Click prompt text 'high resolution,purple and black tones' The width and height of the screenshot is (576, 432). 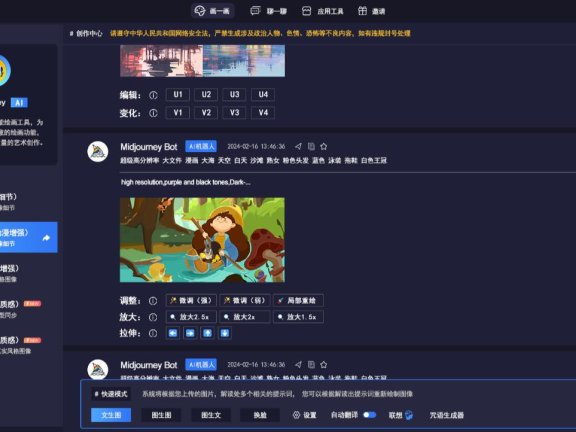[186, 182]
